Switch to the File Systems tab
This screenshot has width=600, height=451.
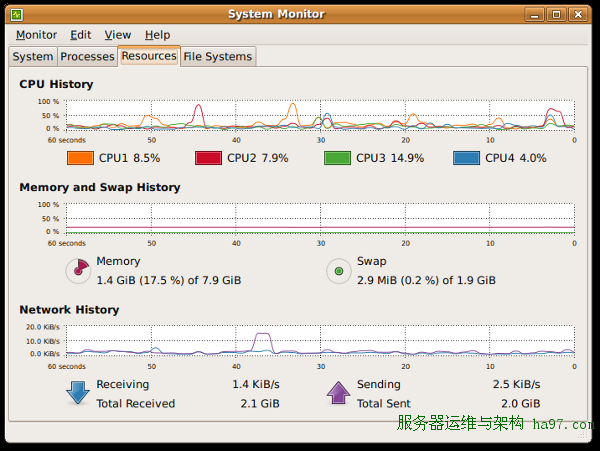pyautogui.click(x=217, y=57)
